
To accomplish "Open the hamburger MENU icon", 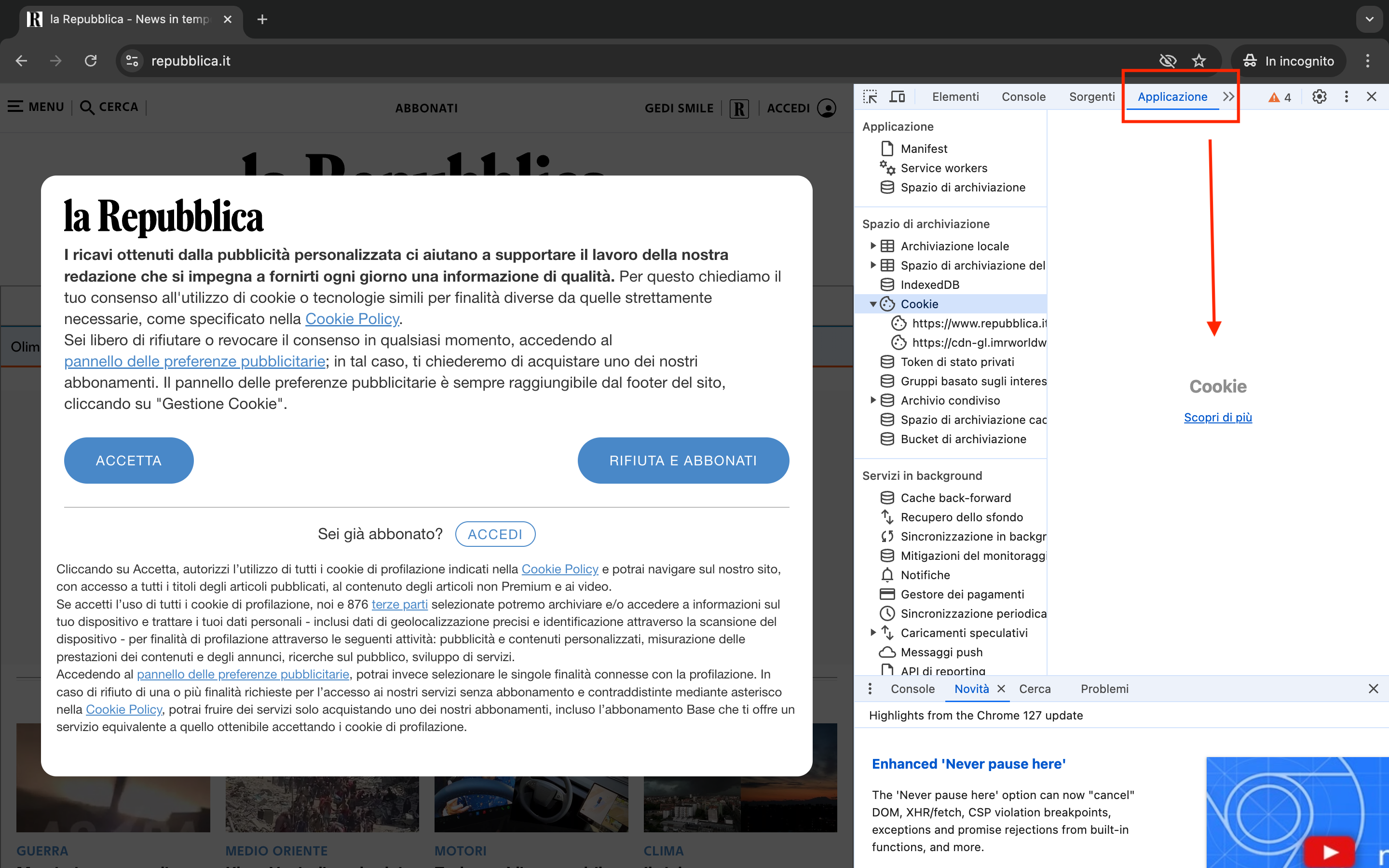I will click(15, 106).
